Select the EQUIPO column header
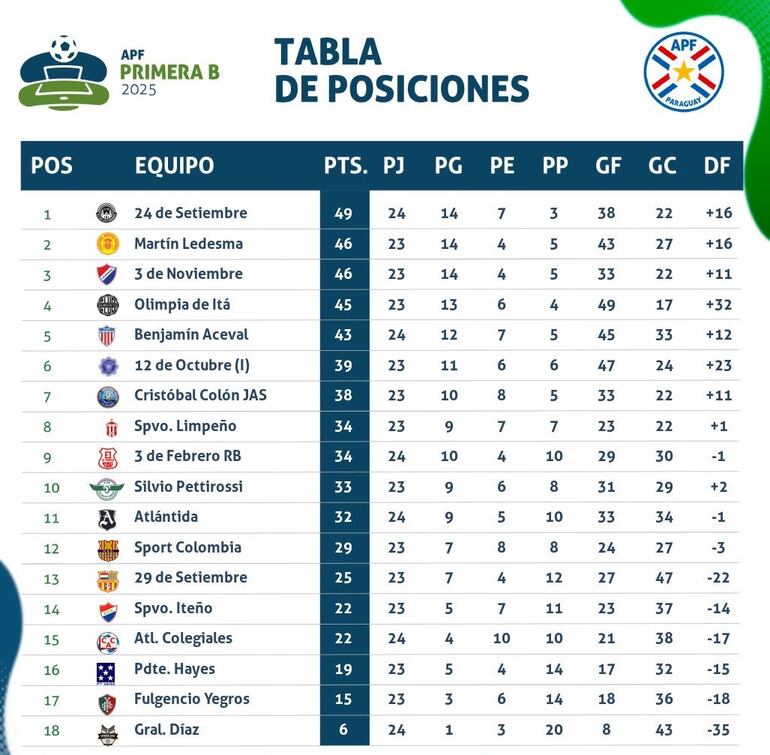This screenshot has height=755, width=770. pyautogui.click(x=174, y=166)
